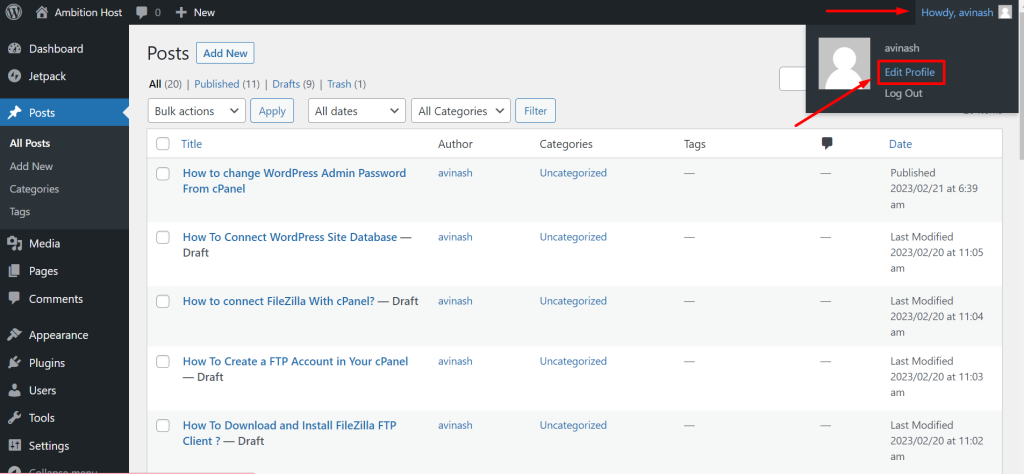The image size is (1024, 474).
Task: Click the Settings sliders icon
Action: tap(14, 446)
